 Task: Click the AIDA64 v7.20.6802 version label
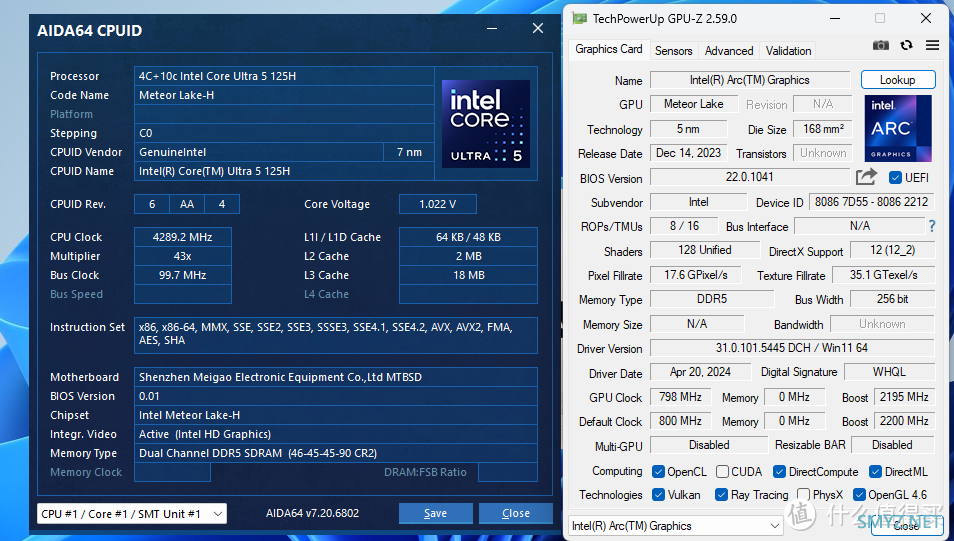tap(312, 514)
